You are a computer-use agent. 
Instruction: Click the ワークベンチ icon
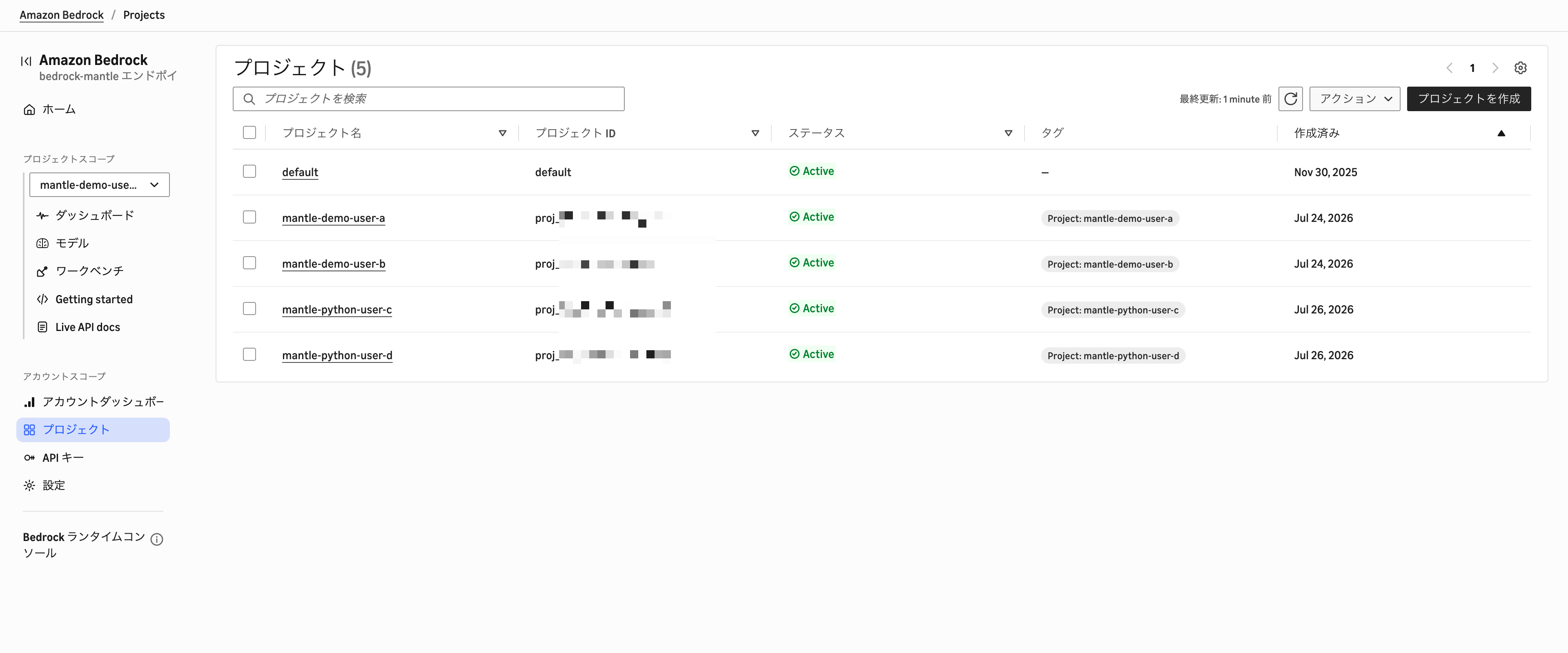(x=42, y=272)
